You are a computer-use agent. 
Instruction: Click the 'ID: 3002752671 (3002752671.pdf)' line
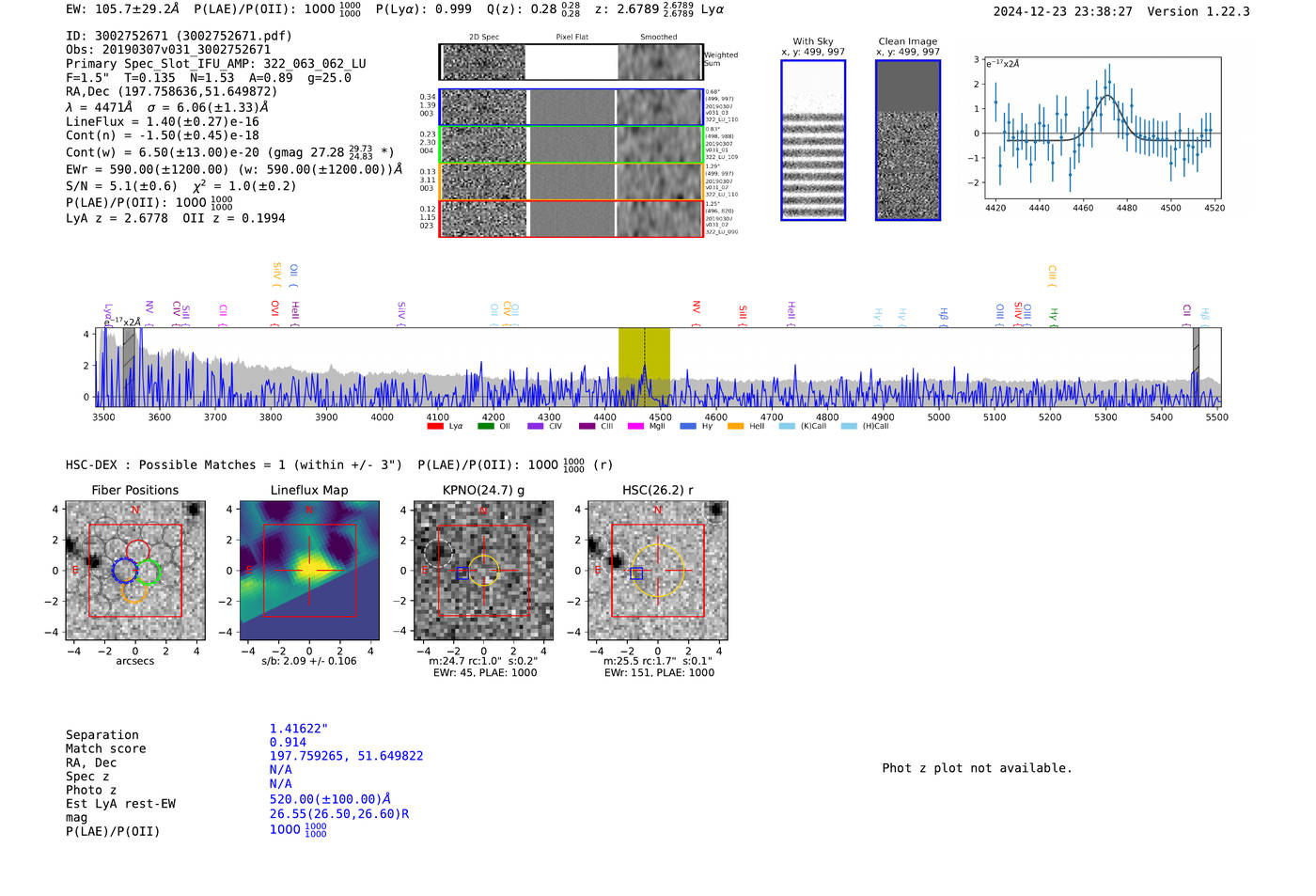[179, 36]
